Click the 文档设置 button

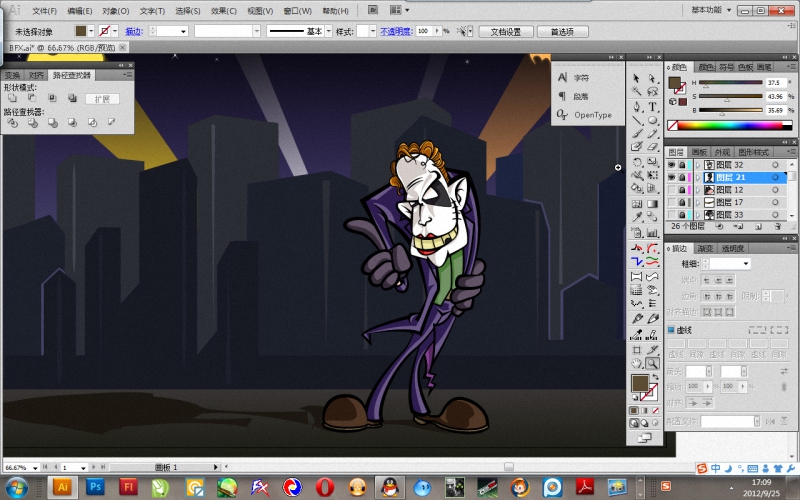(x=506, y=32)
